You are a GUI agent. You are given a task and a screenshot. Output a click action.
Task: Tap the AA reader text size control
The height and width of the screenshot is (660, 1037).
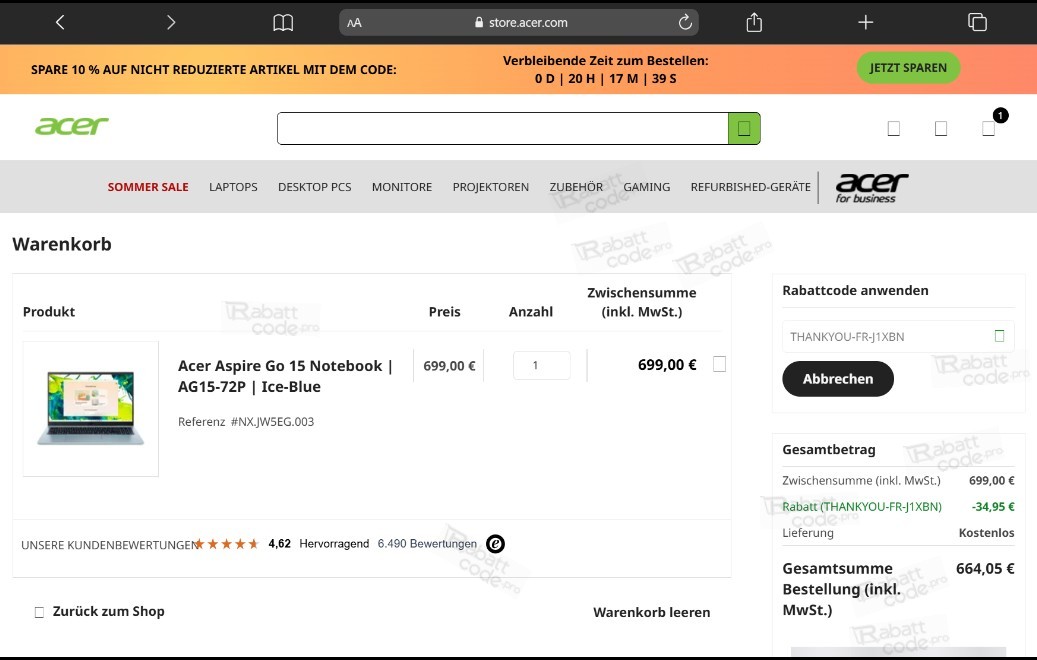(x=354, y=22)
